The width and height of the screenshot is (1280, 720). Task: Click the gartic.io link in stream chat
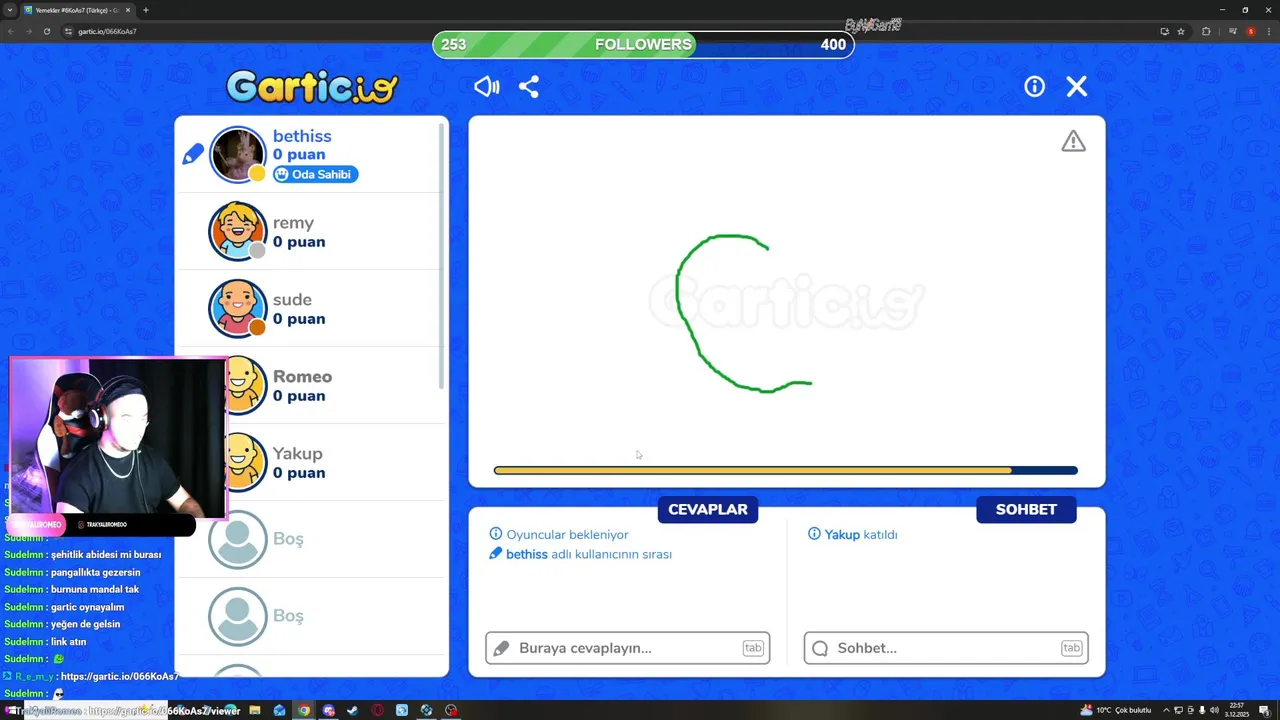tap(119, 676)
